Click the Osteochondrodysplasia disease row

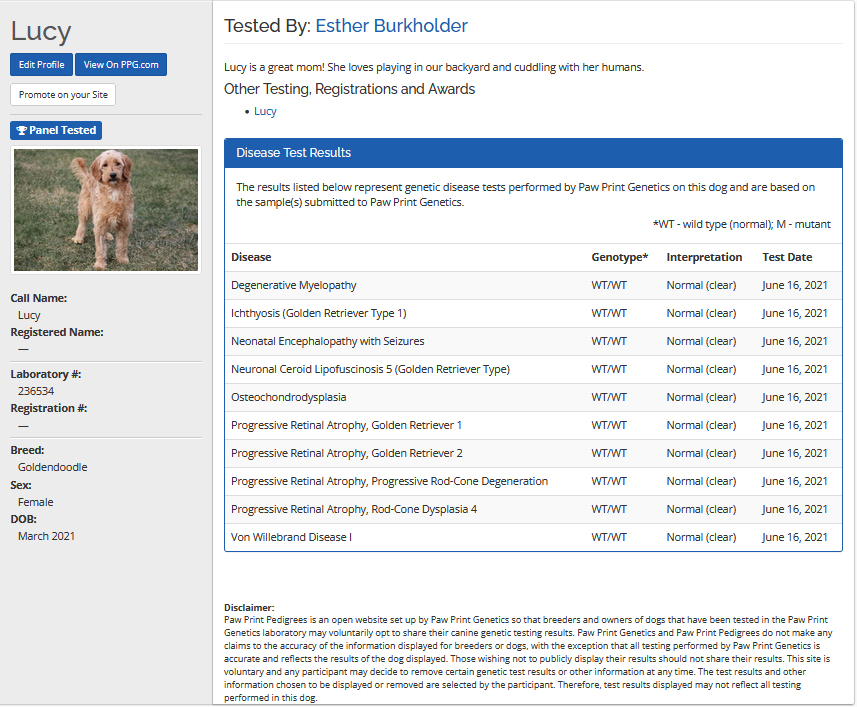pos(288,397)
